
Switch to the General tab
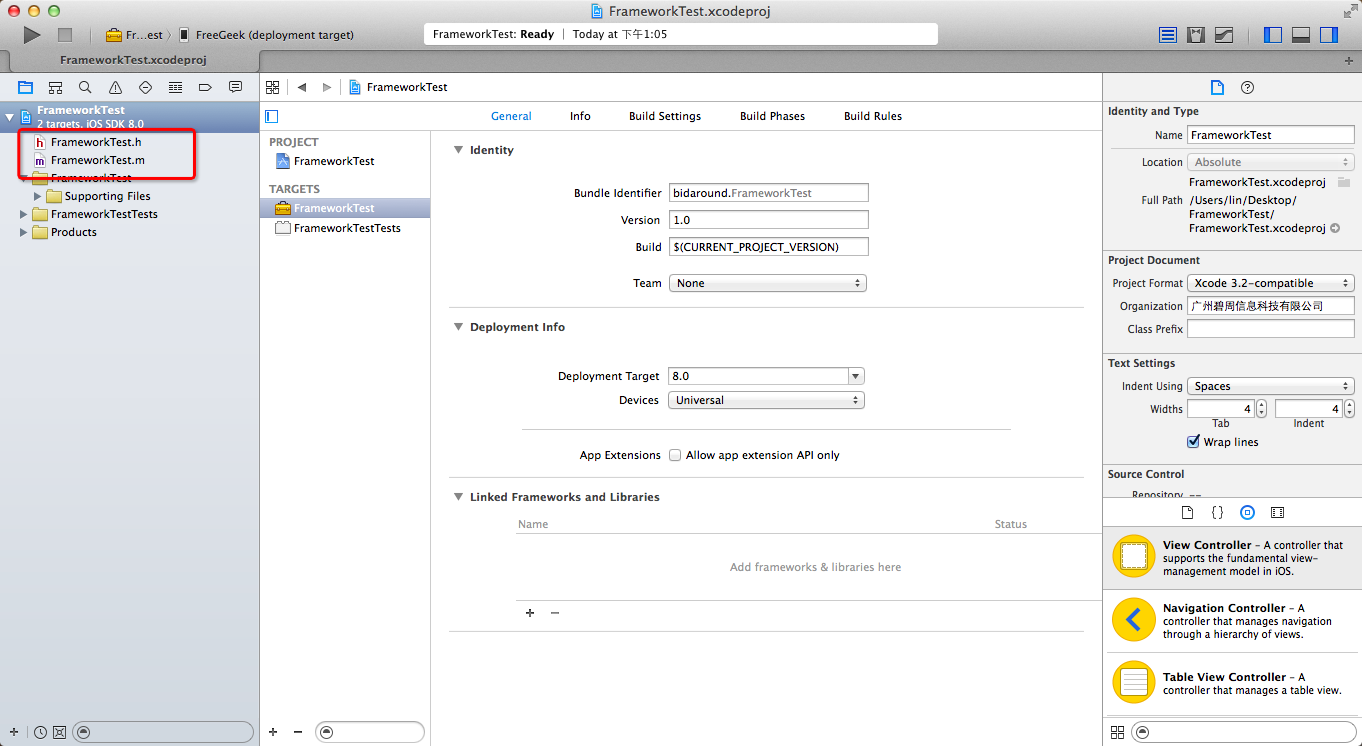tap(511, 116)
